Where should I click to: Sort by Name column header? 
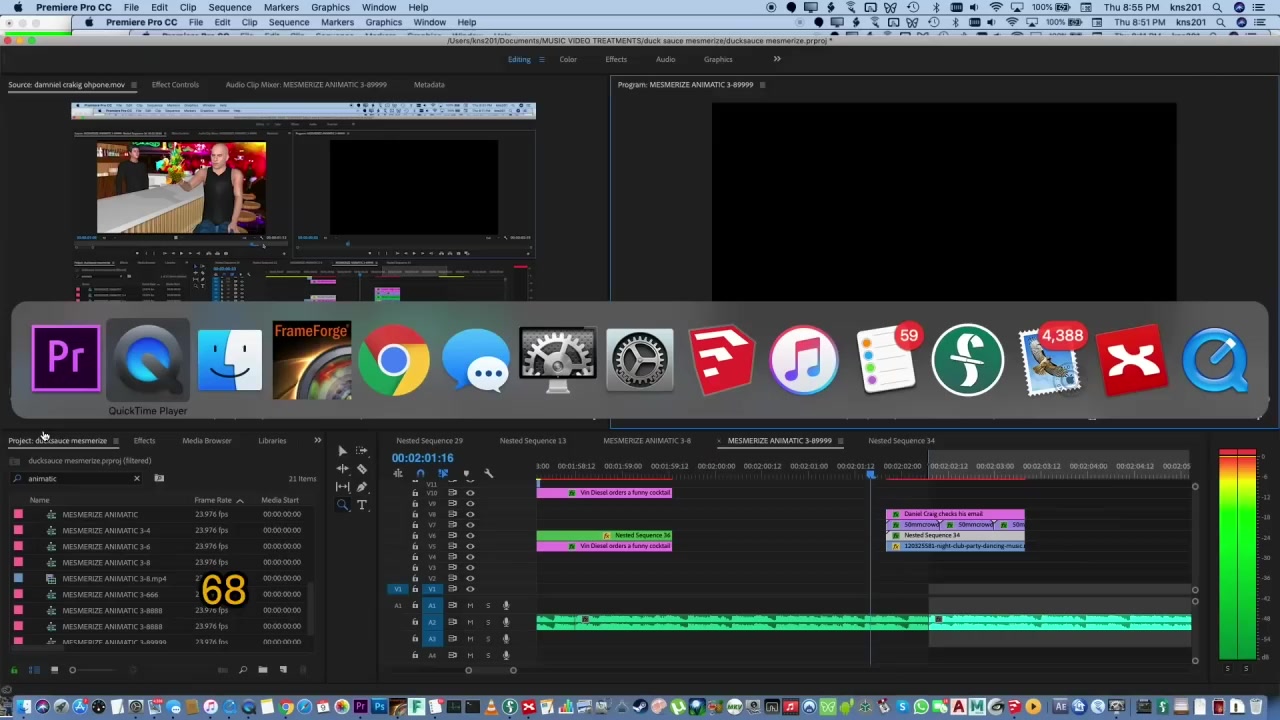39,500
